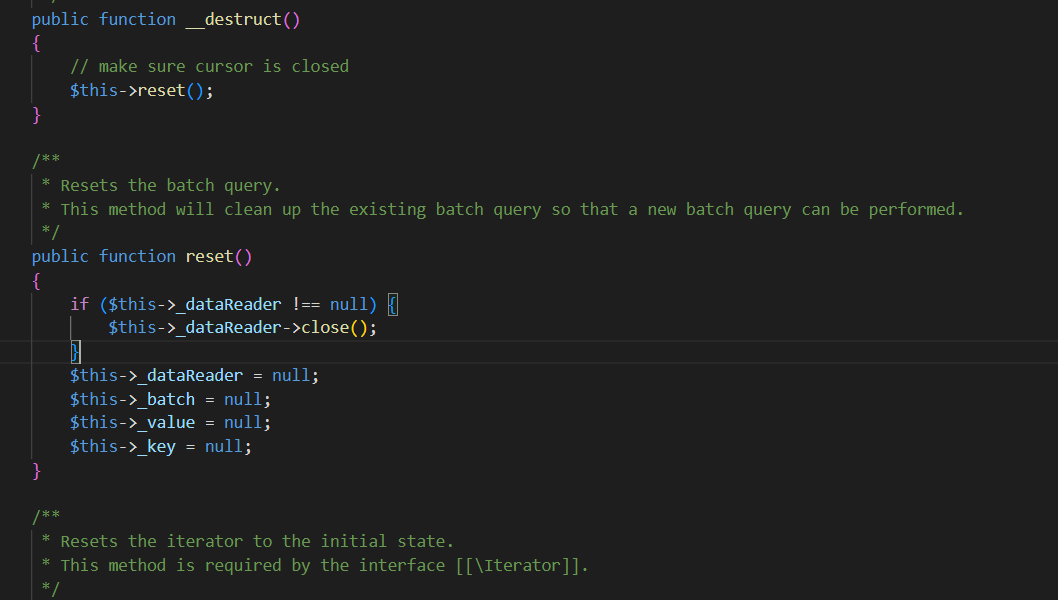The image size is (1058, 600).
Task: Click the _key property name
Action: pos(157,447)
